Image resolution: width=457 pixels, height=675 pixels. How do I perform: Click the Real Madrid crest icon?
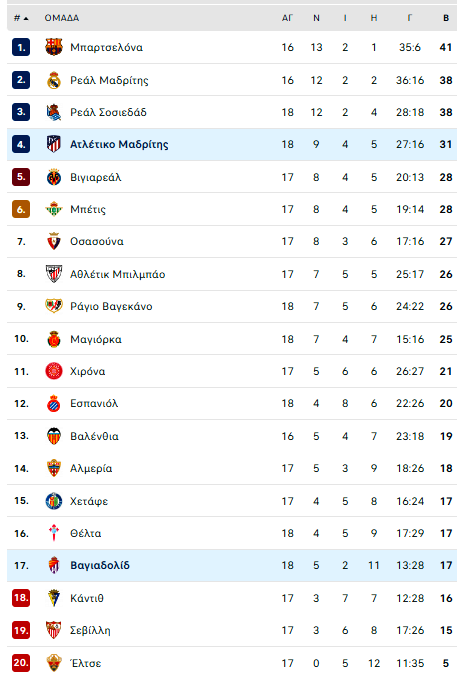pos(54,80)
